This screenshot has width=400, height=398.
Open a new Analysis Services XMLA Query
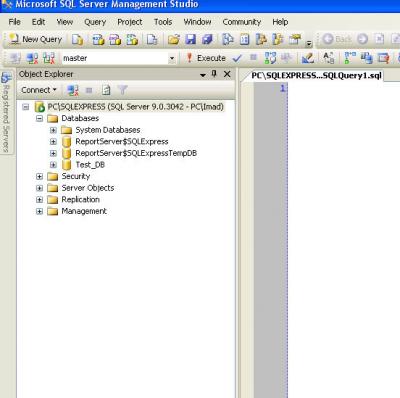pyautogui.click(x=132, y=40)
